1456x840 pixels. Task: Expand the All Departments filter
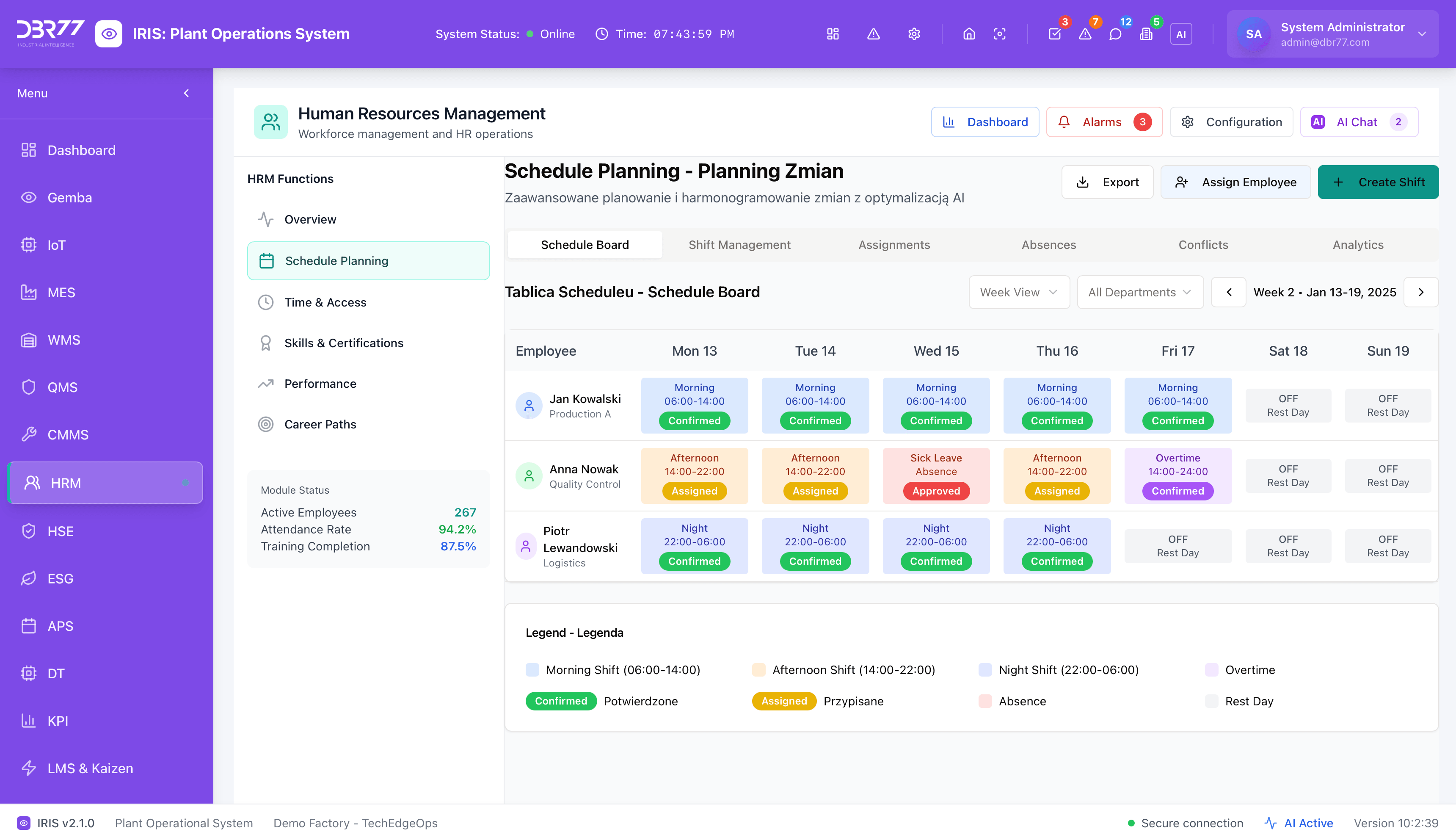(1139, 292)
